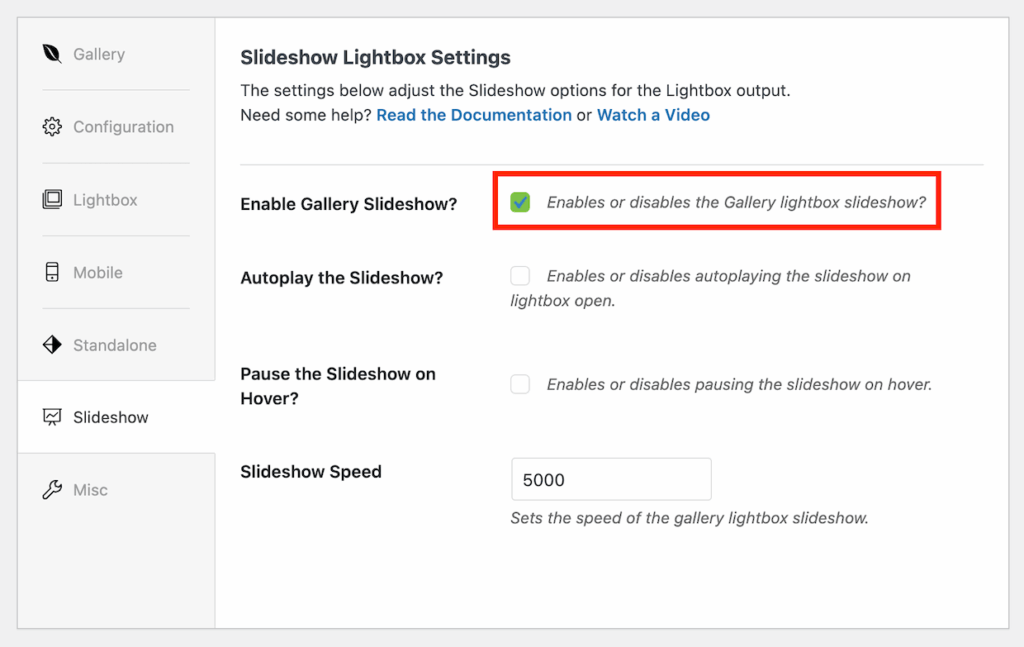The width and height of the screenshot is (1024, 647).
Task: Click the Lightbox frame icon
Action: click(52, 200)
